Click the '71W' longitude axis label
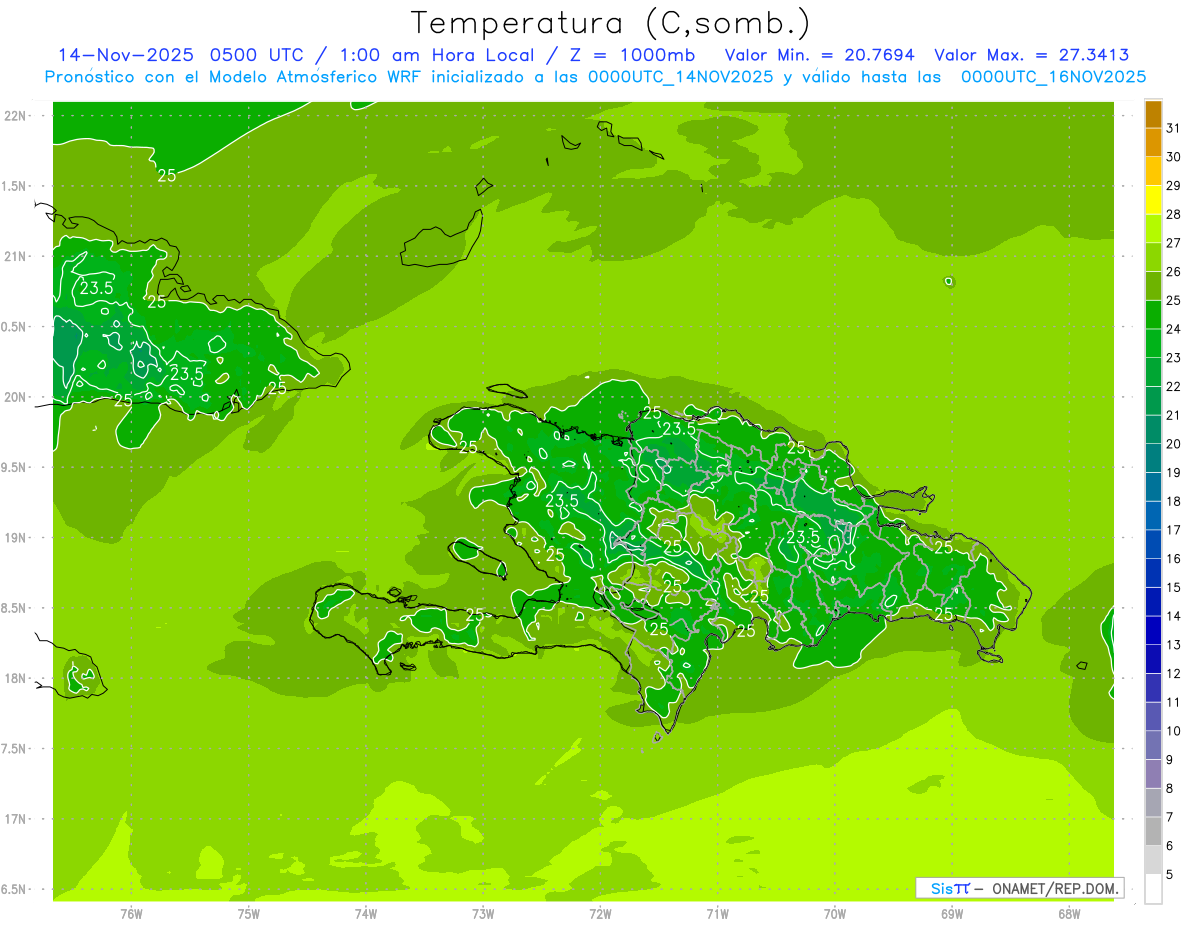Image resolution: width=1200 pixels, height=927 pixels. point(717,914)
